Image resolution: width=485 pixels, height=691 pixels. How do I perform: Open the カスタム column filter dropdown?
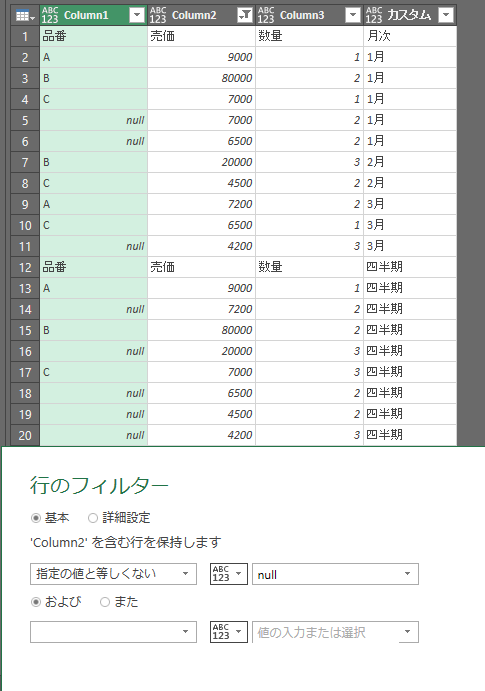click(446, 15)
